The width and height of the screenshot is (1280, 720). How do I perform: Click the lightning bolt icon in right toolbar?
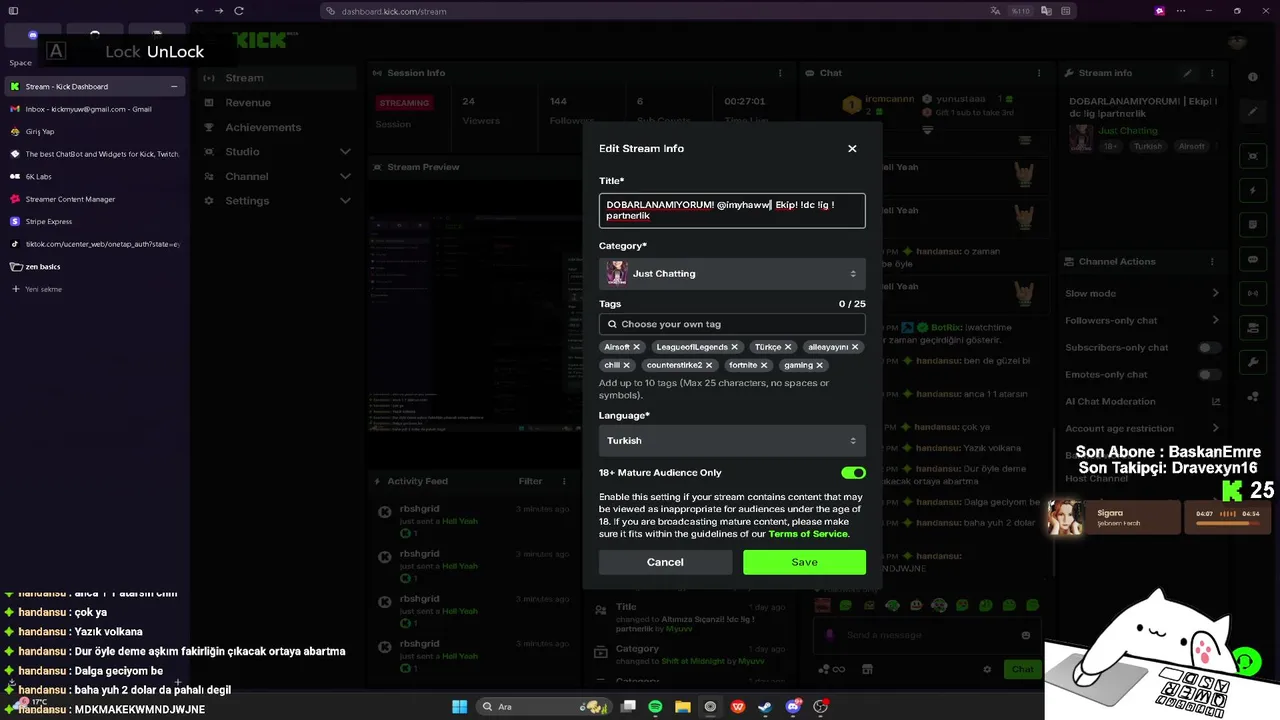pos(1253,190)
